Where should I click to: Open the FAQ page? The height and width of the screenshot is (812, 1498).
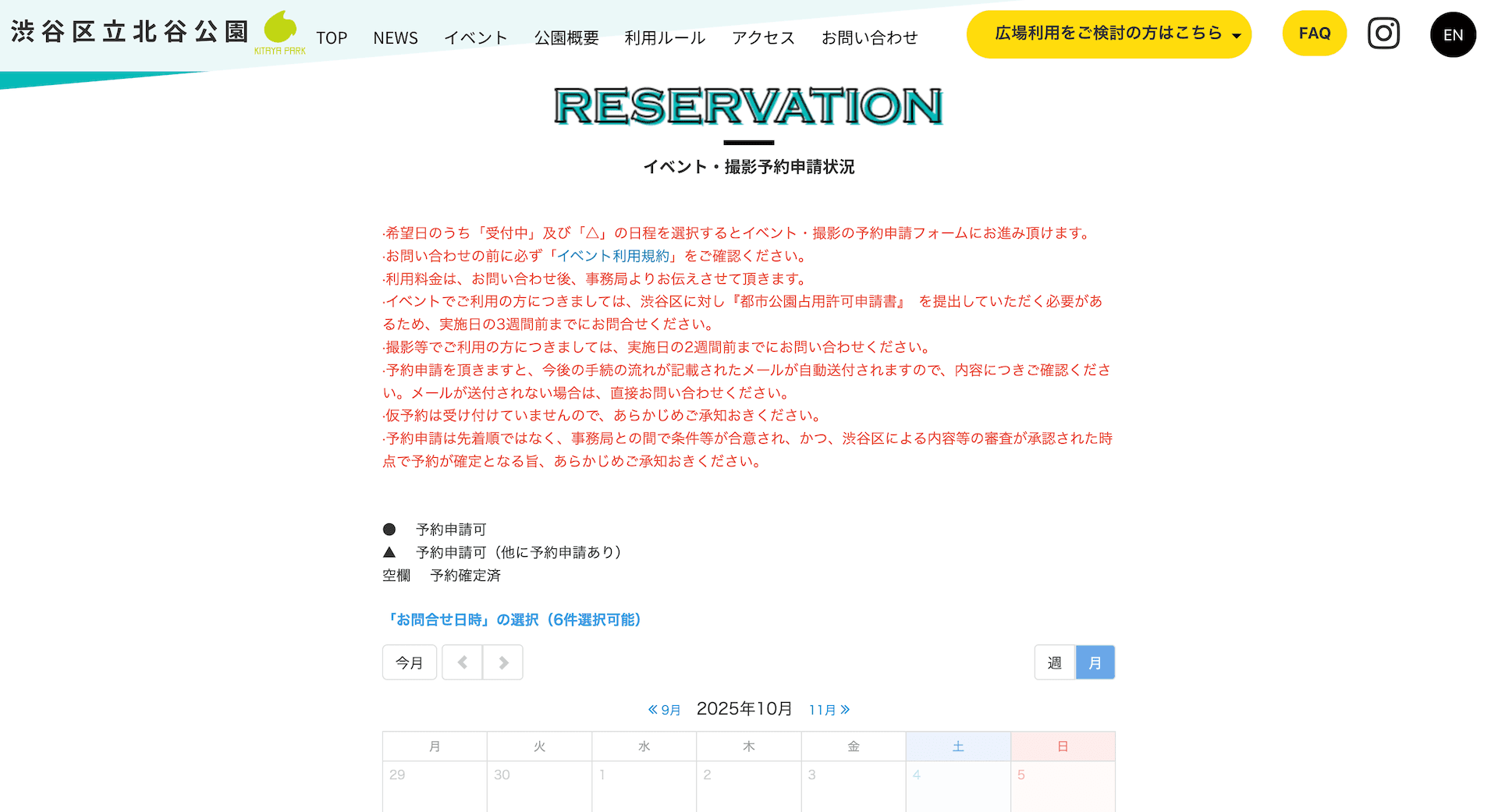1315,33
